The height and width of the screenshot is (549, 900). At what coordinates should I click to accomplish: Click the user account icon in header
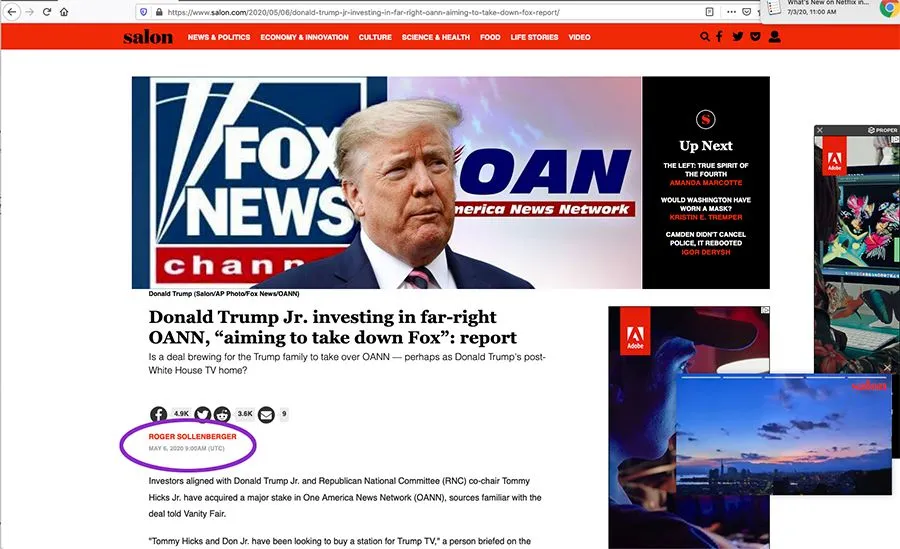774,37
